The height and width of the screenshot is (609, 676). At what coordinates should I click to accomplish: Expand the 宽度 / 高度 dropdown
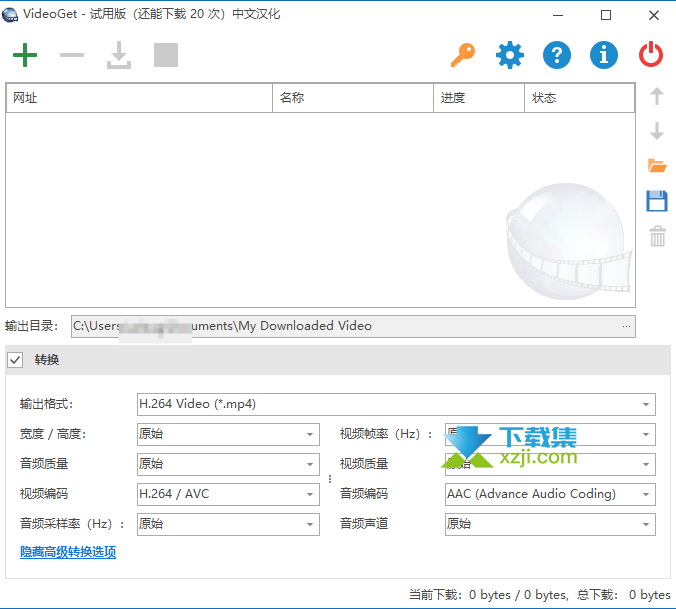tap(228, 434)
